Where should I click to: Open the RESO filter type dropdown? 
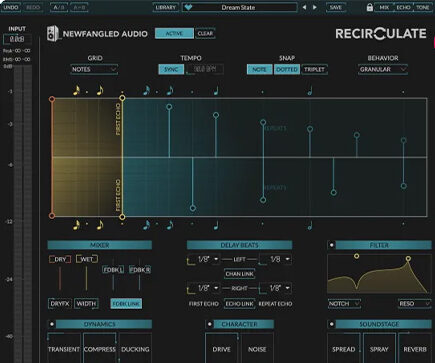pyautogui.click(x=414, y=304)
